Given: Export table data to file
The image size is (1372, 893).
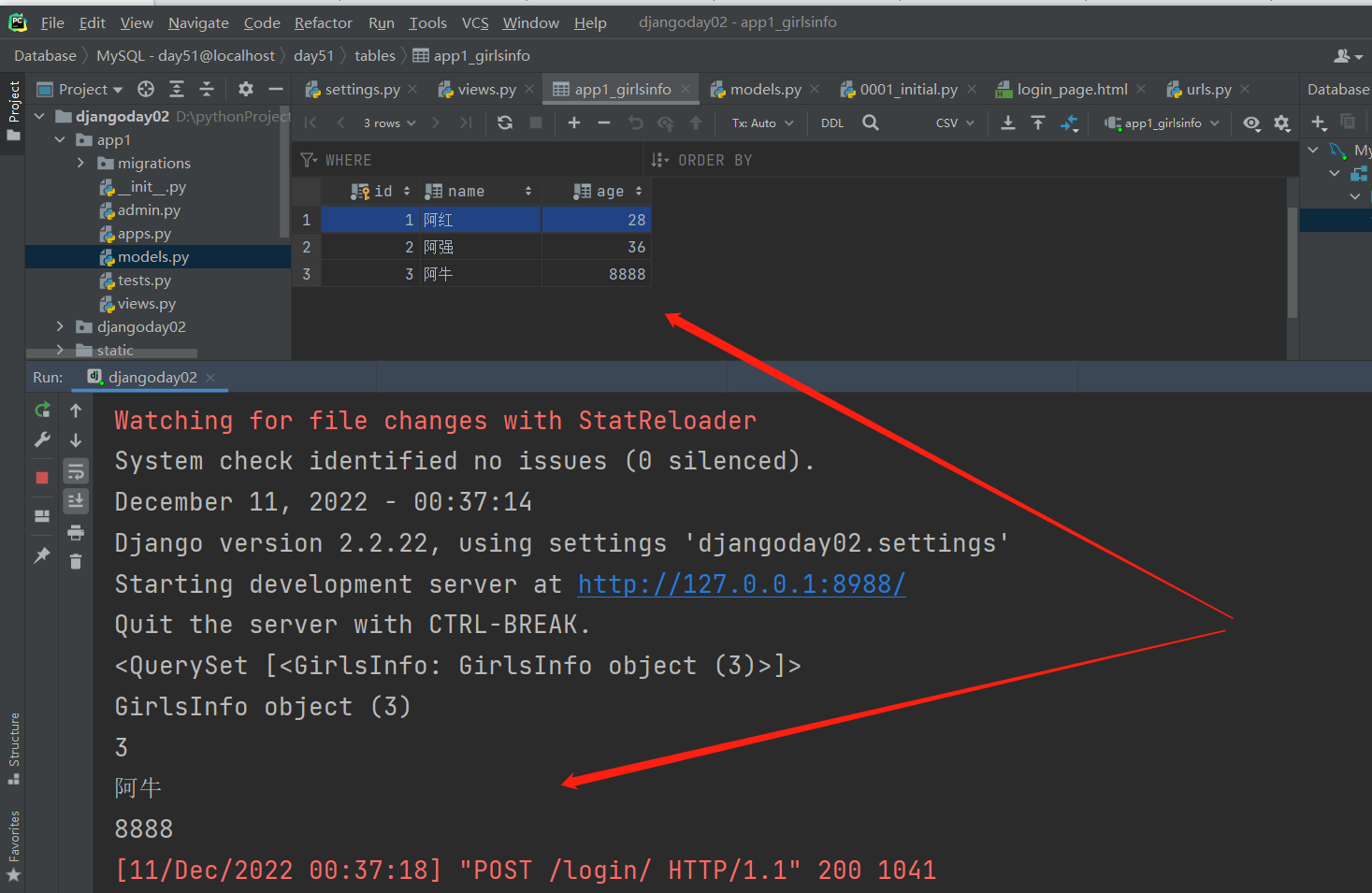Looking at the screenshot, I should [1008, 122].
